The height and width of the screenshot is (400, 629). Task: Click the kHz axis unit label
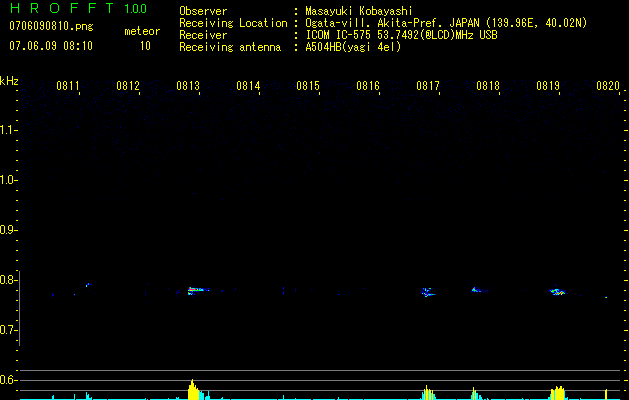[9, 81]
